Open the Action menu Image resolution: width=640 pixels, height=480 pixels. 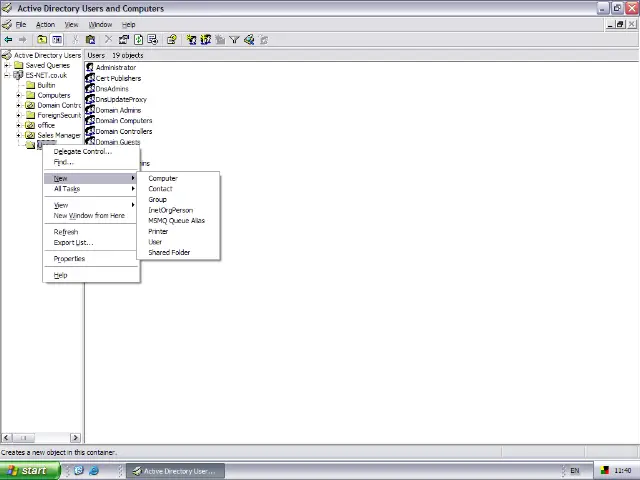45,24
